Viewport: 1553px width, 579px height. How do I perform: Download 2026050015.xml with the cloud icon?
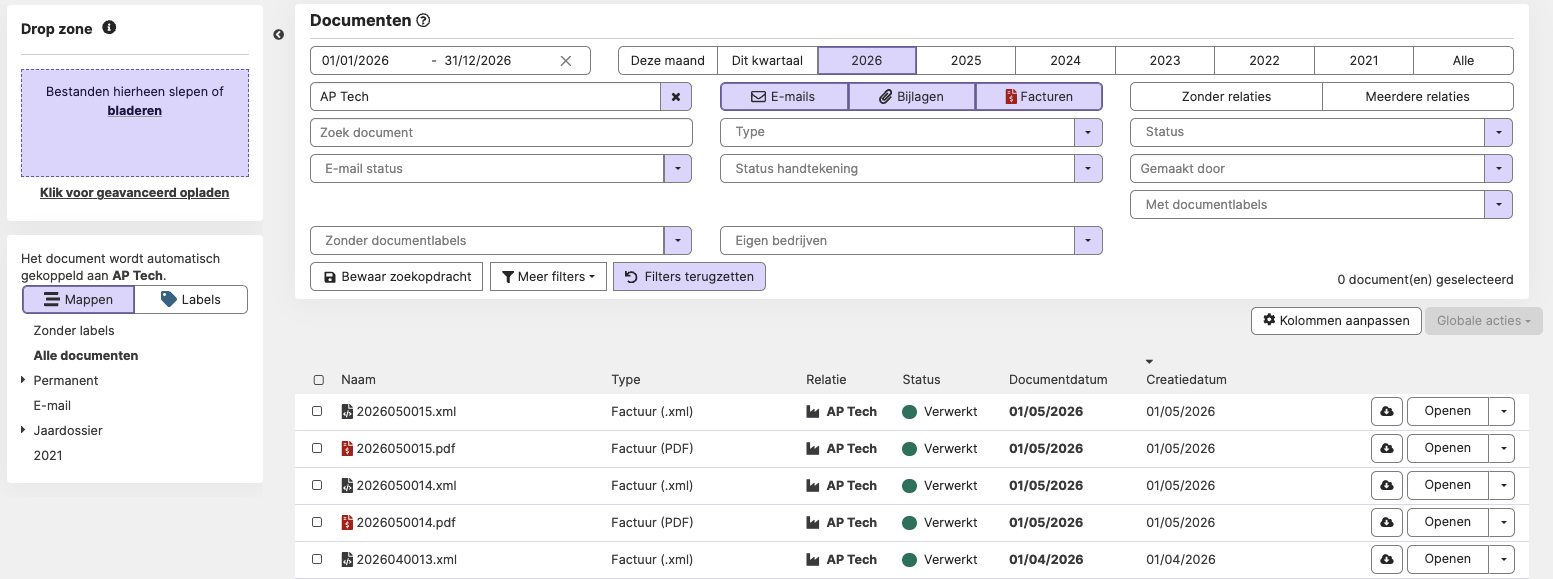tap(1386, 412)
